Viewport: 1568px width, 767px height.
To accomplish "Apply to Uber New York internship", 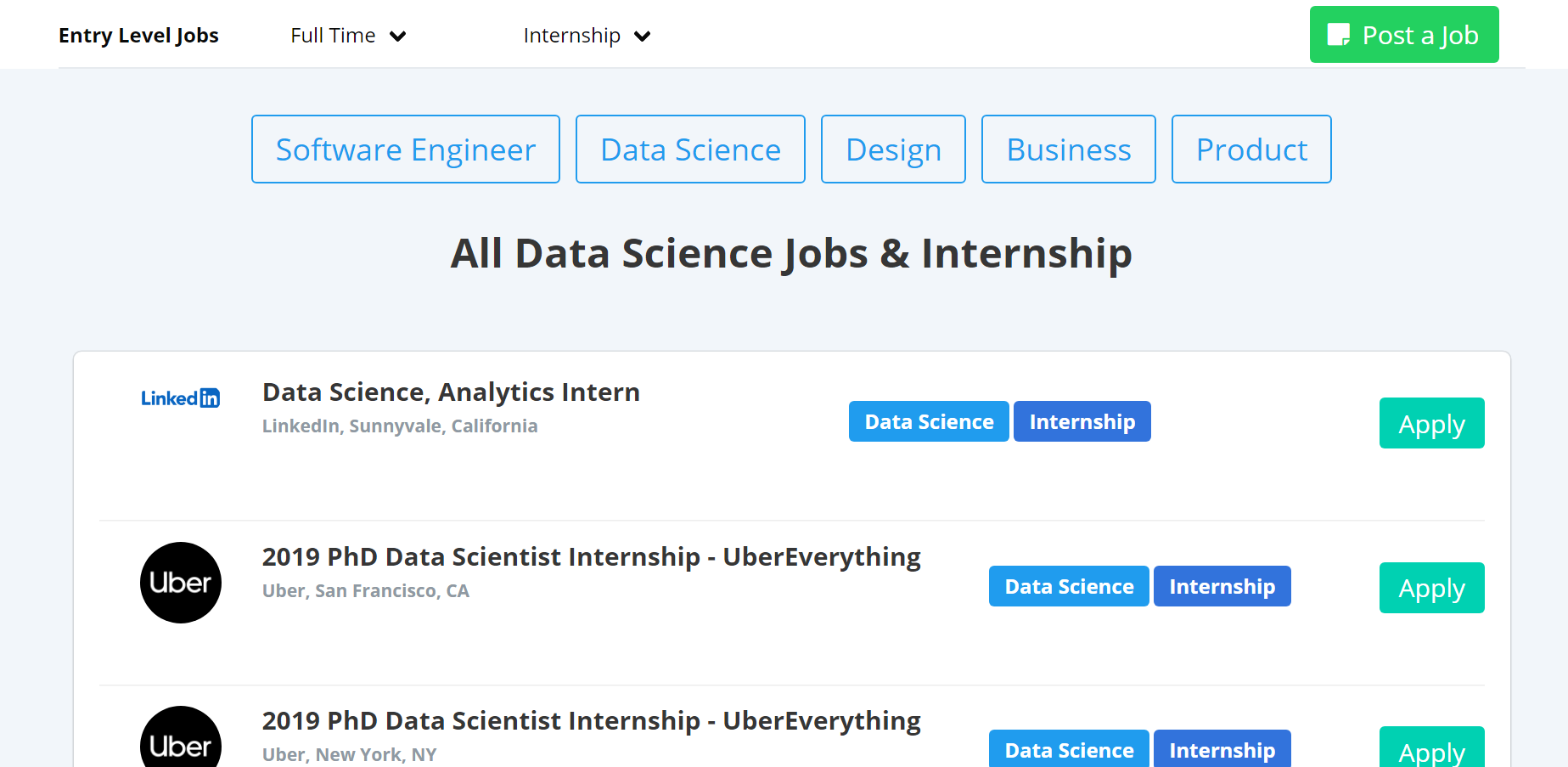I will click(1431, 750).
